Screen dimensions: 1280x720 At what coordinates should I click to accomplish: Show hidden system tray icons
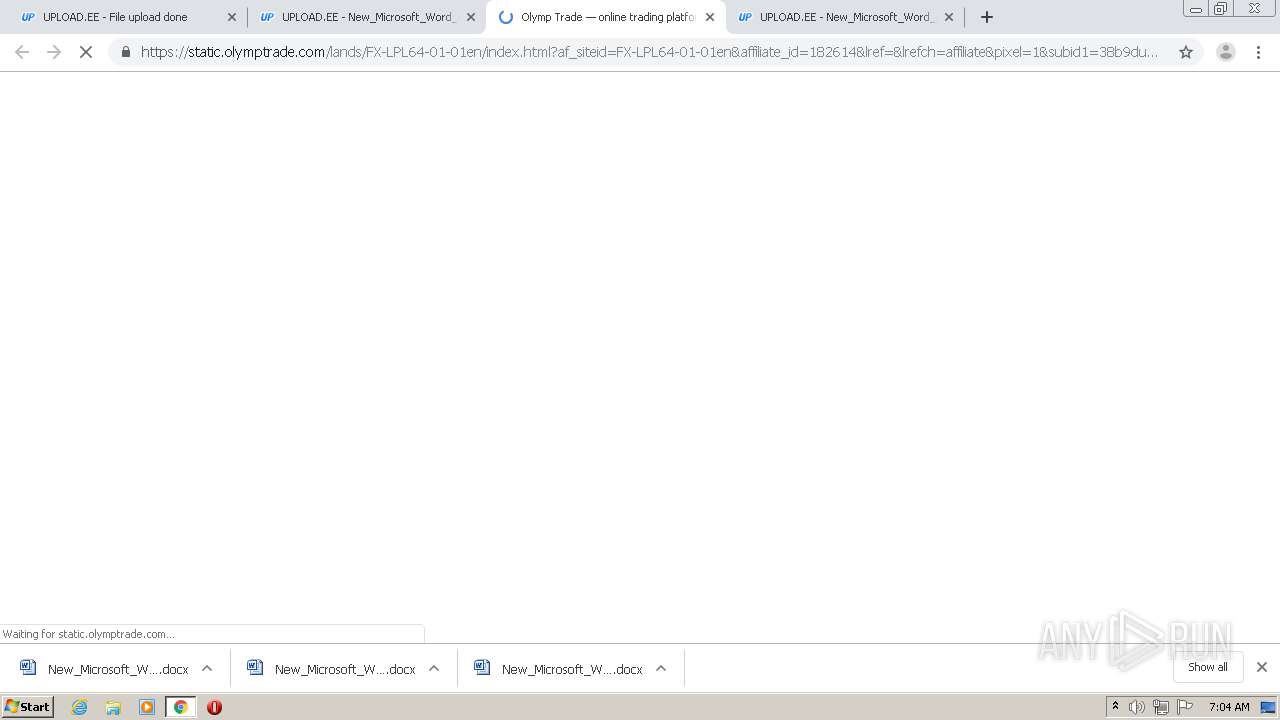(x=1115, y=707)
